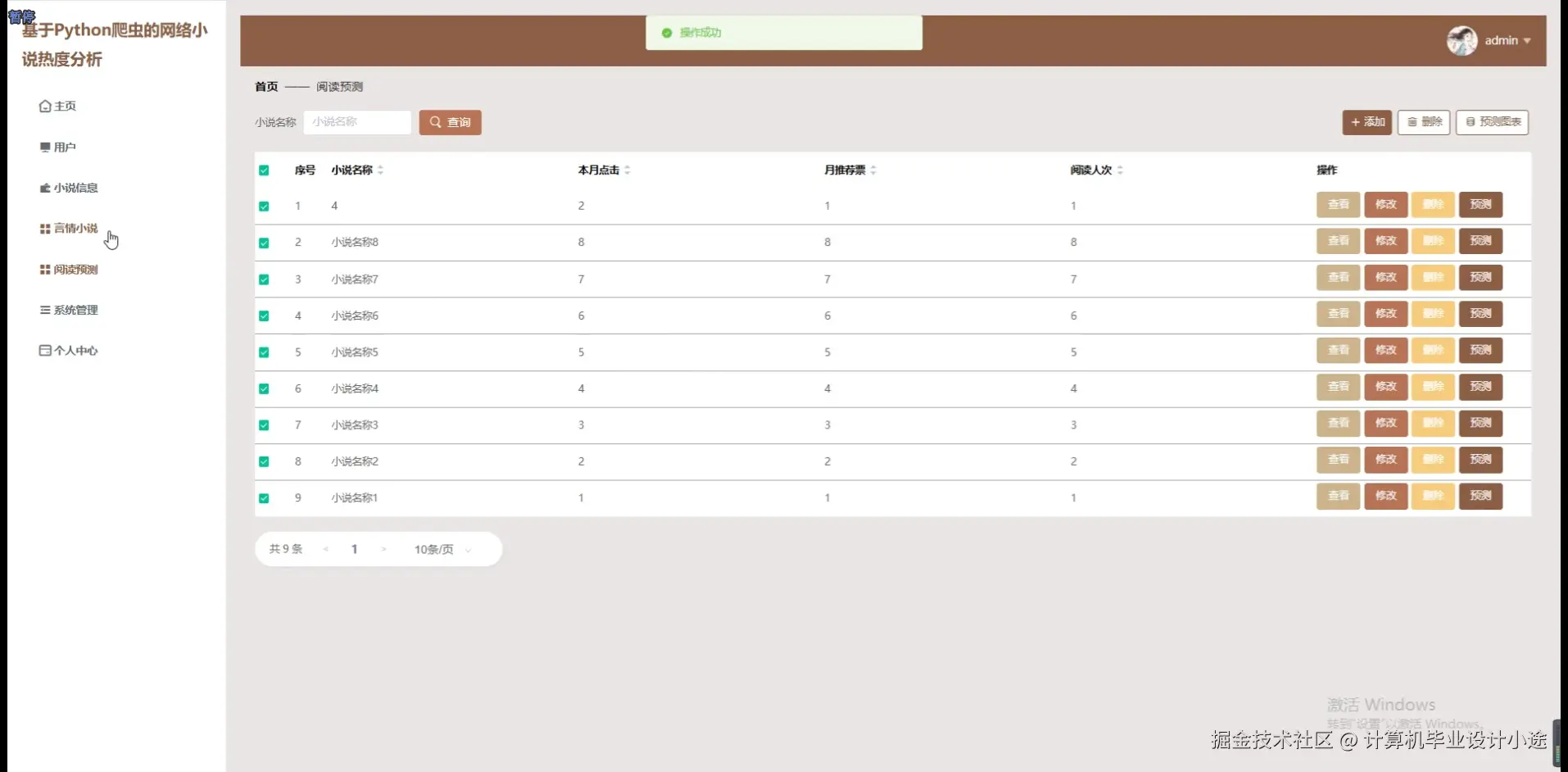1568x772 pixels.
Task: Open the 主页 sidebar menu item
Action: coord(57,106)
